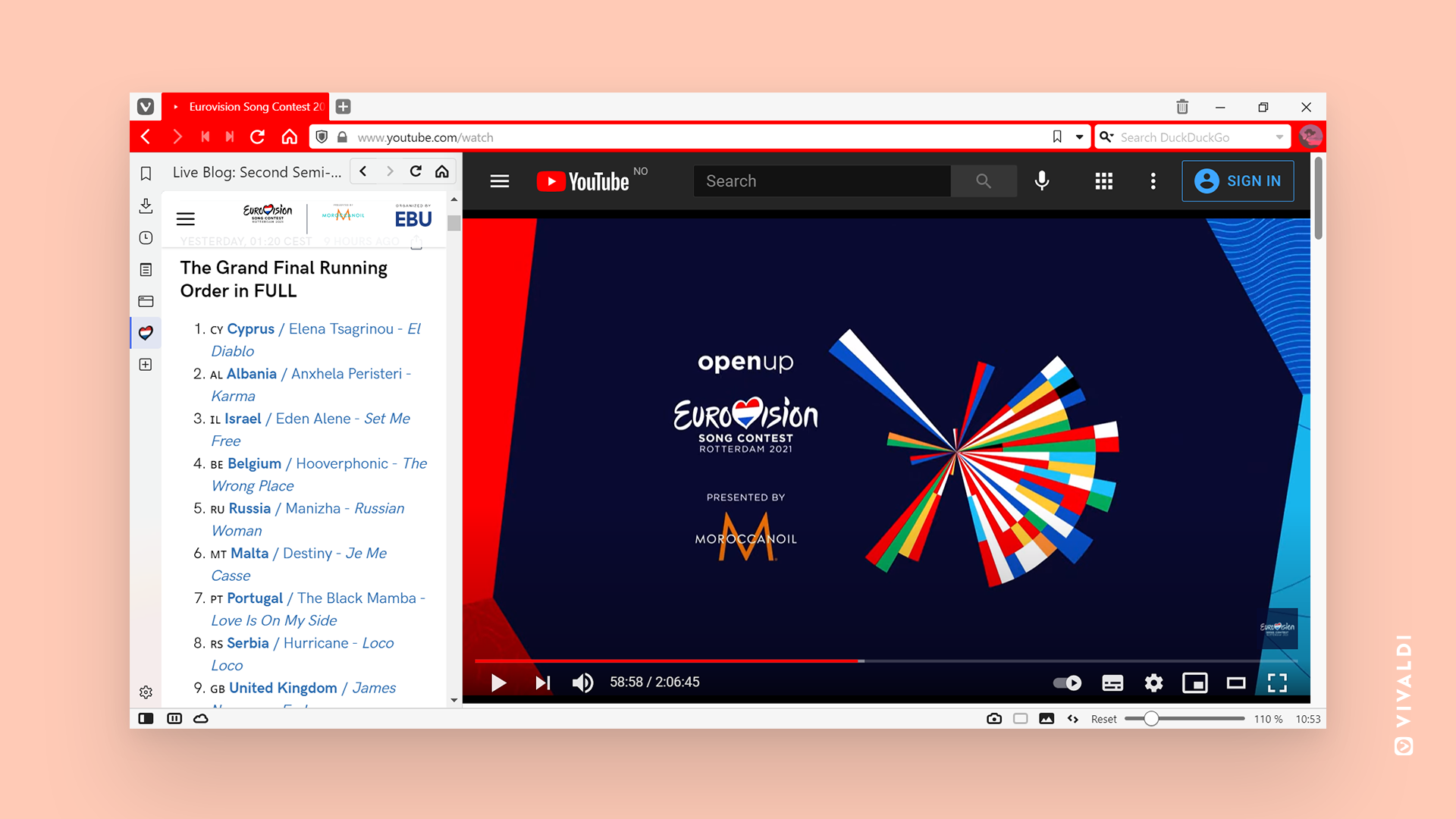The image size is (1456, 819).
Task: Go to web panel home
Action: [442, 171]
